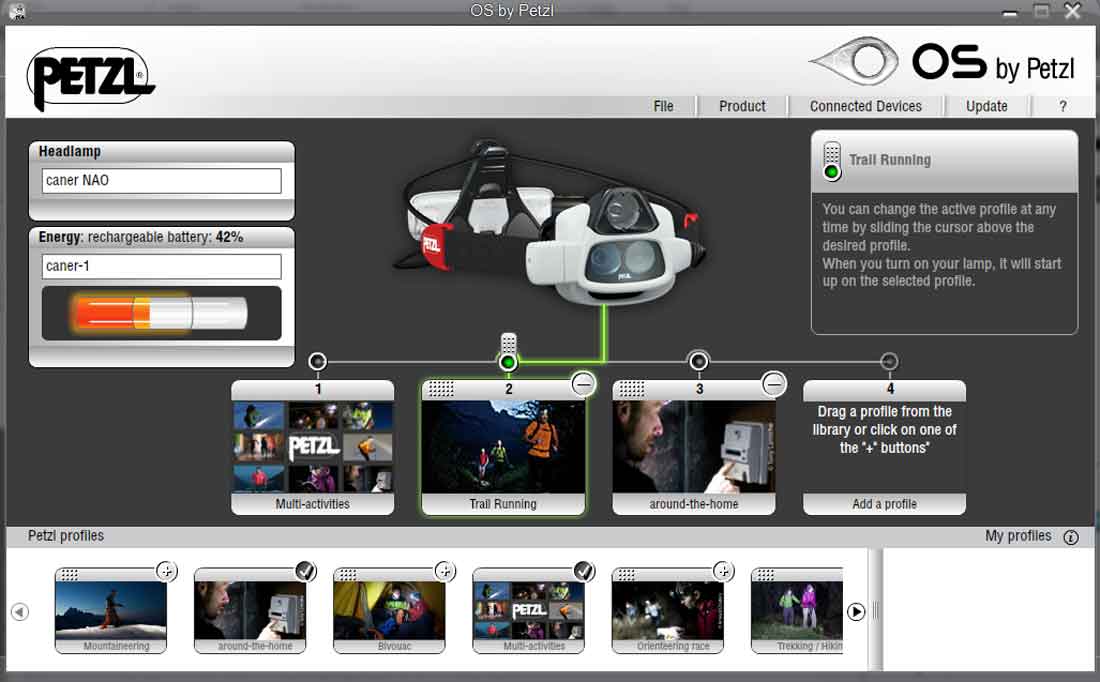Remove the around-the-home profile with minus

(774, 384)
